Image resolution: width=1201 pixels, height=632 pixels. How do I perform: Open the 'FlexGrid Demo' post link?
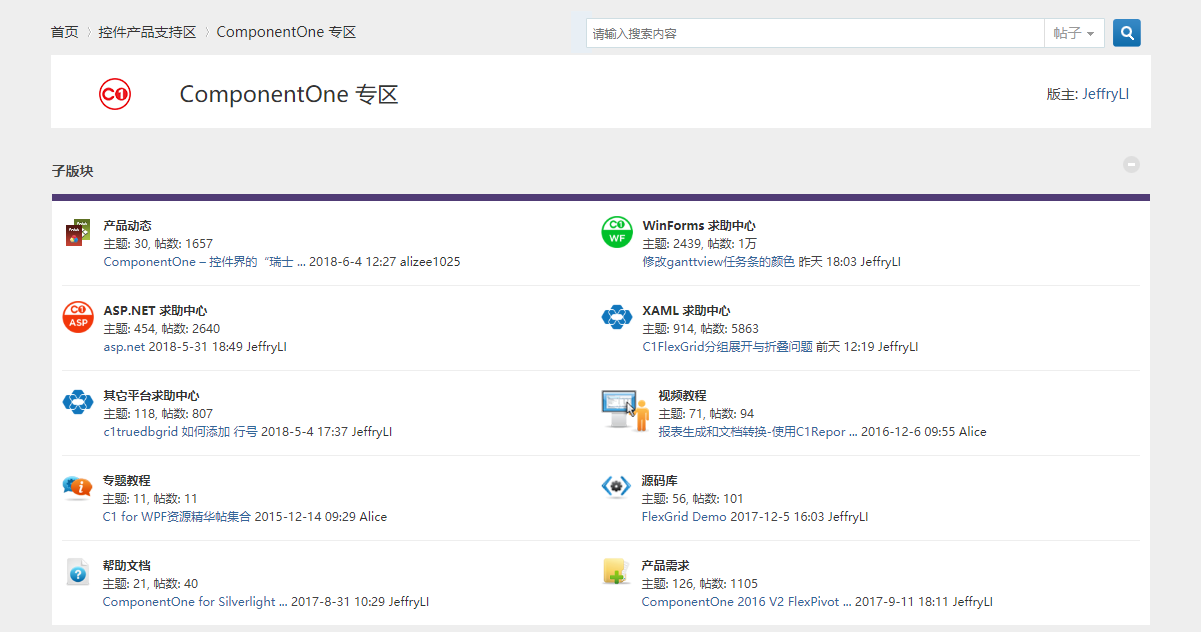[x=684, y=517]
